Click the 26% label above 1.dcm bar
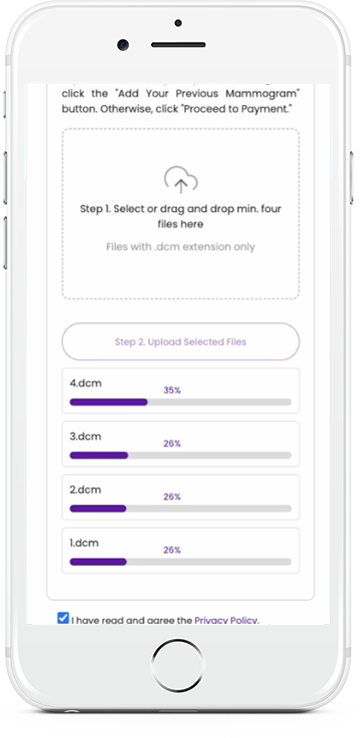The height and width of the screenshot is (738, 360). tap(172, 550)
